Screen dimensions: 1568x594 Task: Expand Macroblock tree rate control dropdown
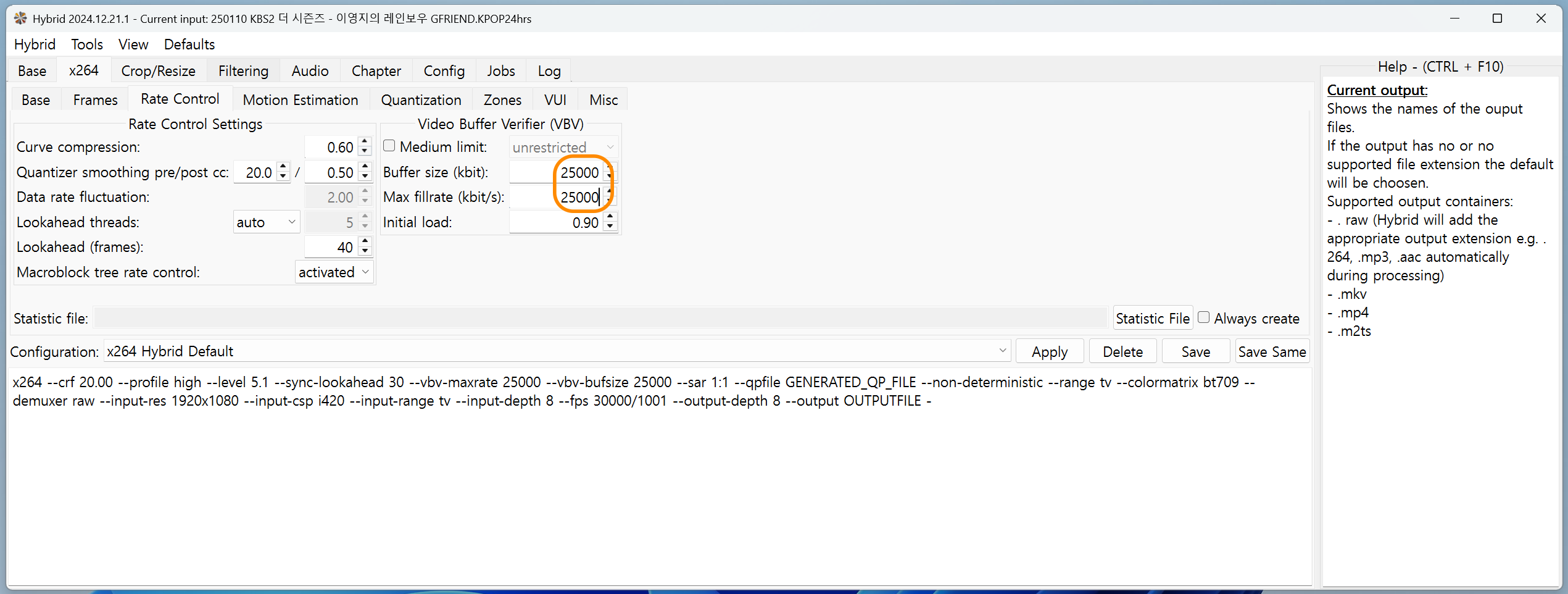click(334, 272)
